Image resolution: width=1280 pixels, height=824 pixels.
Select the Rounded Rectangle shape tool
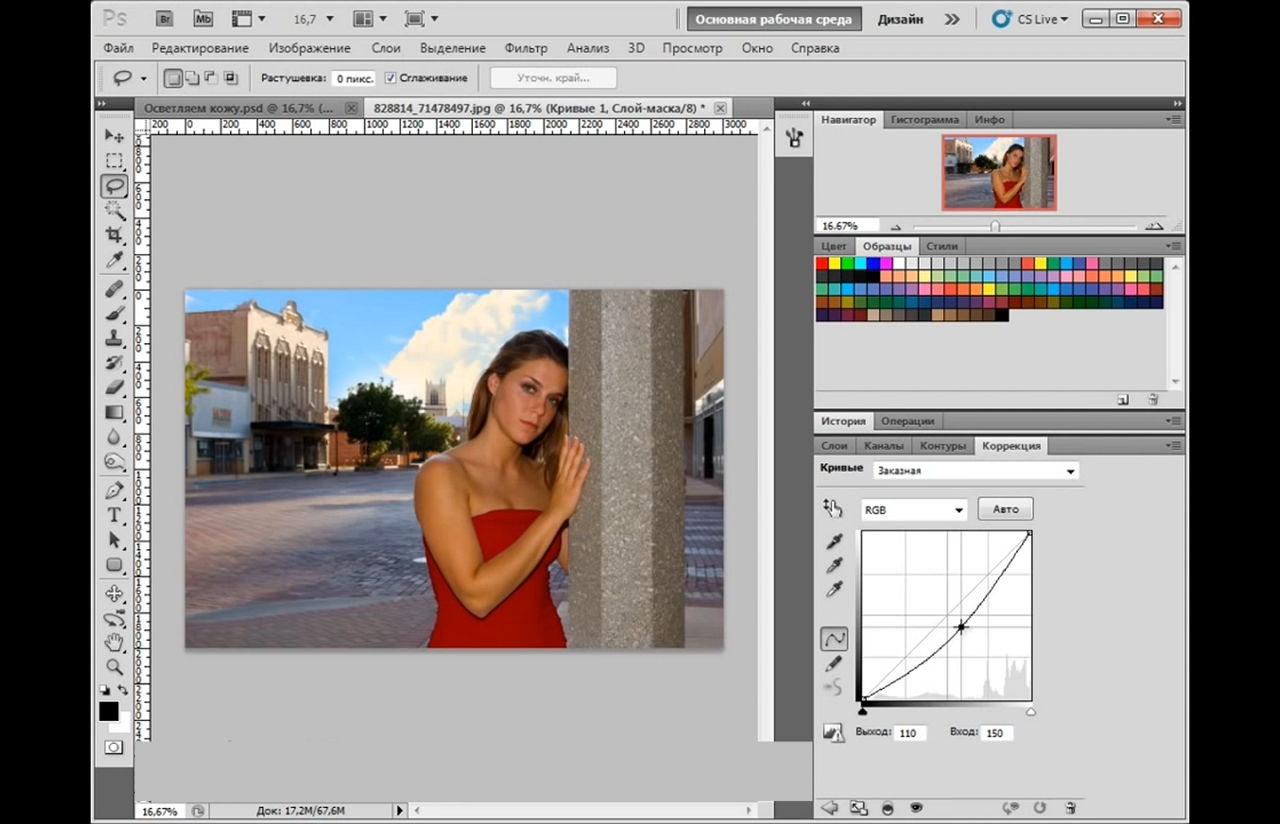(114, 565)
